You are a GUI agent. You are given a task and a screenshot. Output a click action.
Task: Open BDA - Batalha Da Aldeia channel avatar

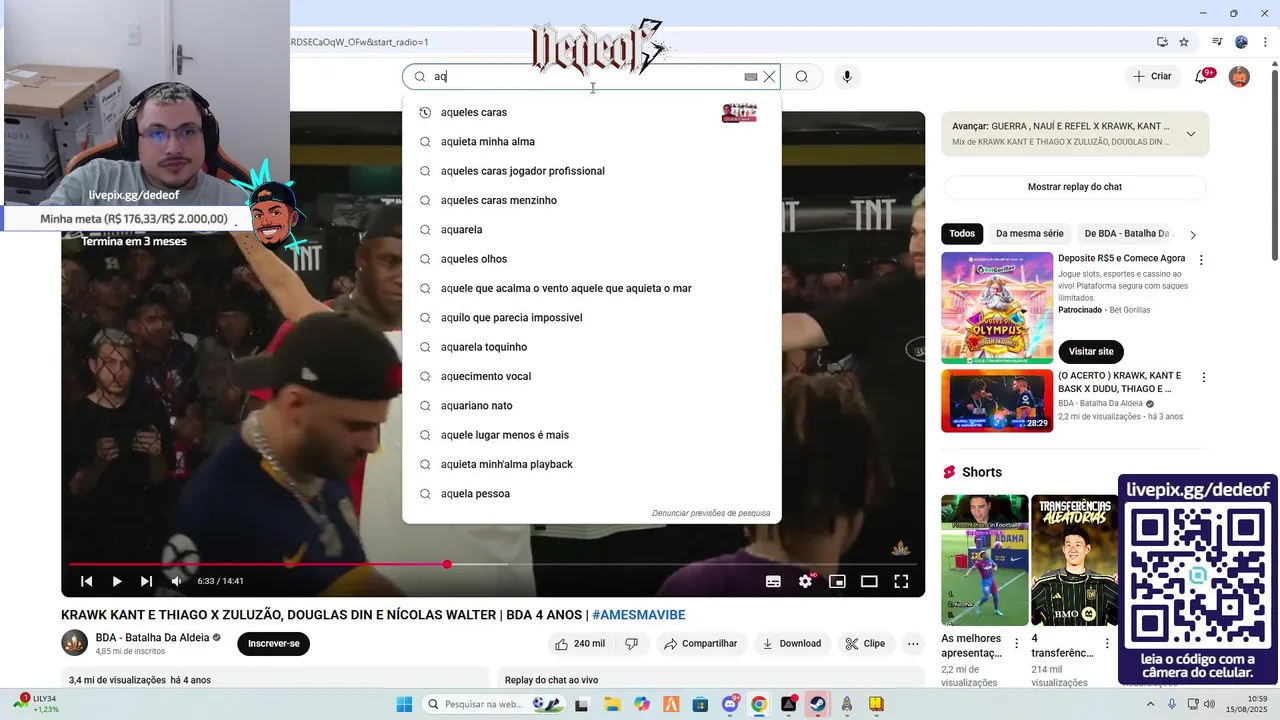tap(75, 643)
